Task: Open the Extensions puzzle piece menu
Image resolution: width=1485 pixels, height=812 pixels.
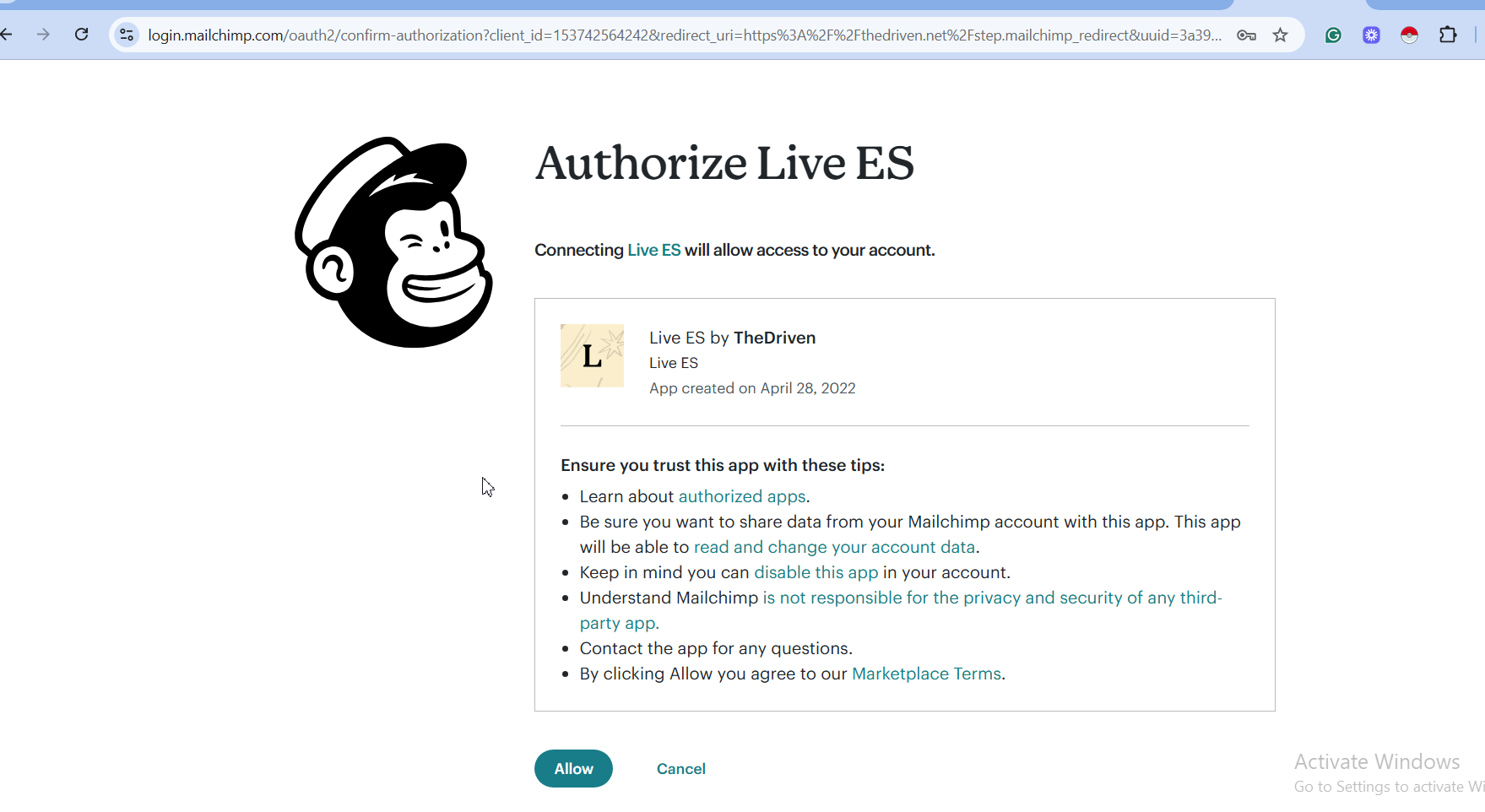Action: pos(1448,35)
